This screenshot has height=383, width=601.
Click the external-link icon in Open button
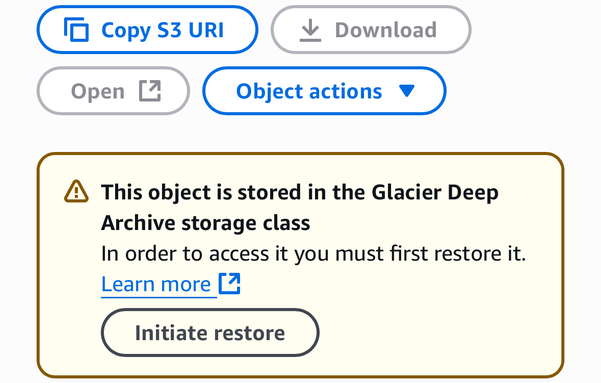[x=150, y=91]
